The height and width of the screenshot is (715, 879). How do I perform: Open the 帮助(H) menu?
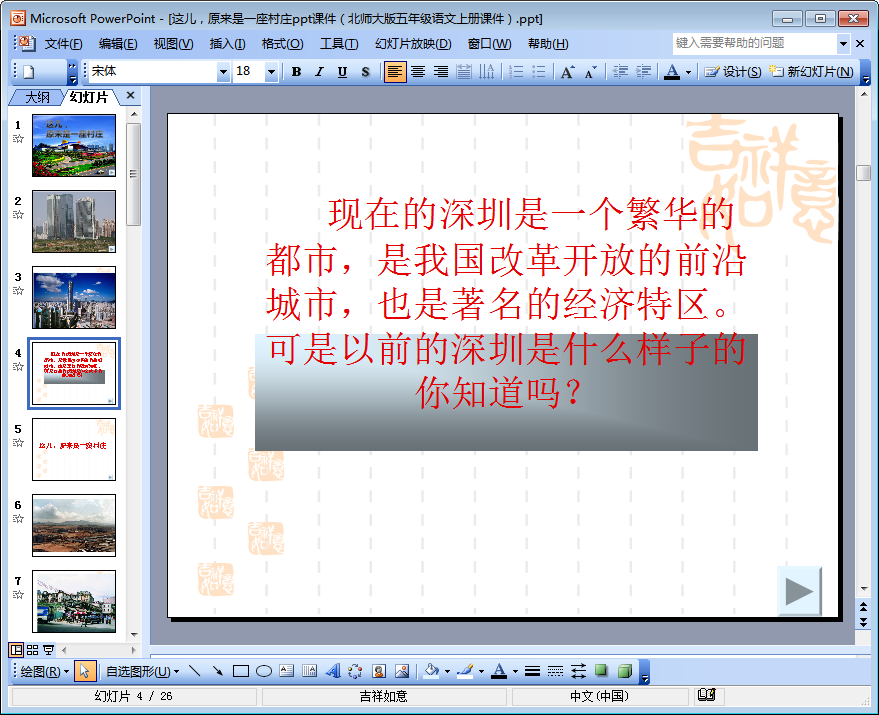click(548, 44)
